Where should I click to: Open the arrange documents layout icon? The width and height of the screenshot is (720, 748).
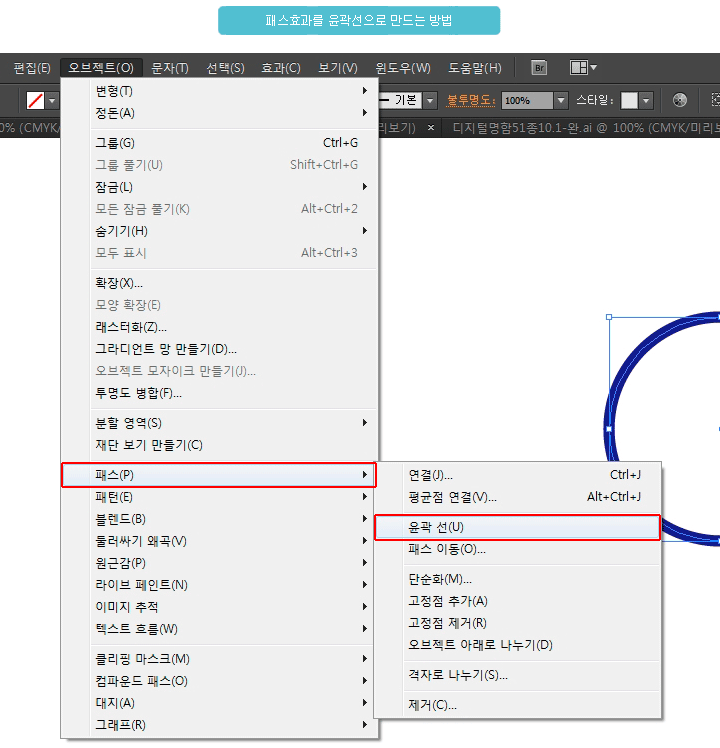click(582, 68)
